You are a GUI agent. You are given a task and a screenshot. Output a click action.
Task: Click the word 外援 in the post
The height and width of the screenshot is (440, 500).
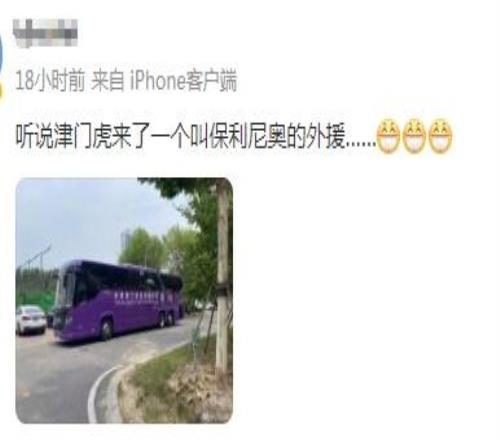[330, 137]
